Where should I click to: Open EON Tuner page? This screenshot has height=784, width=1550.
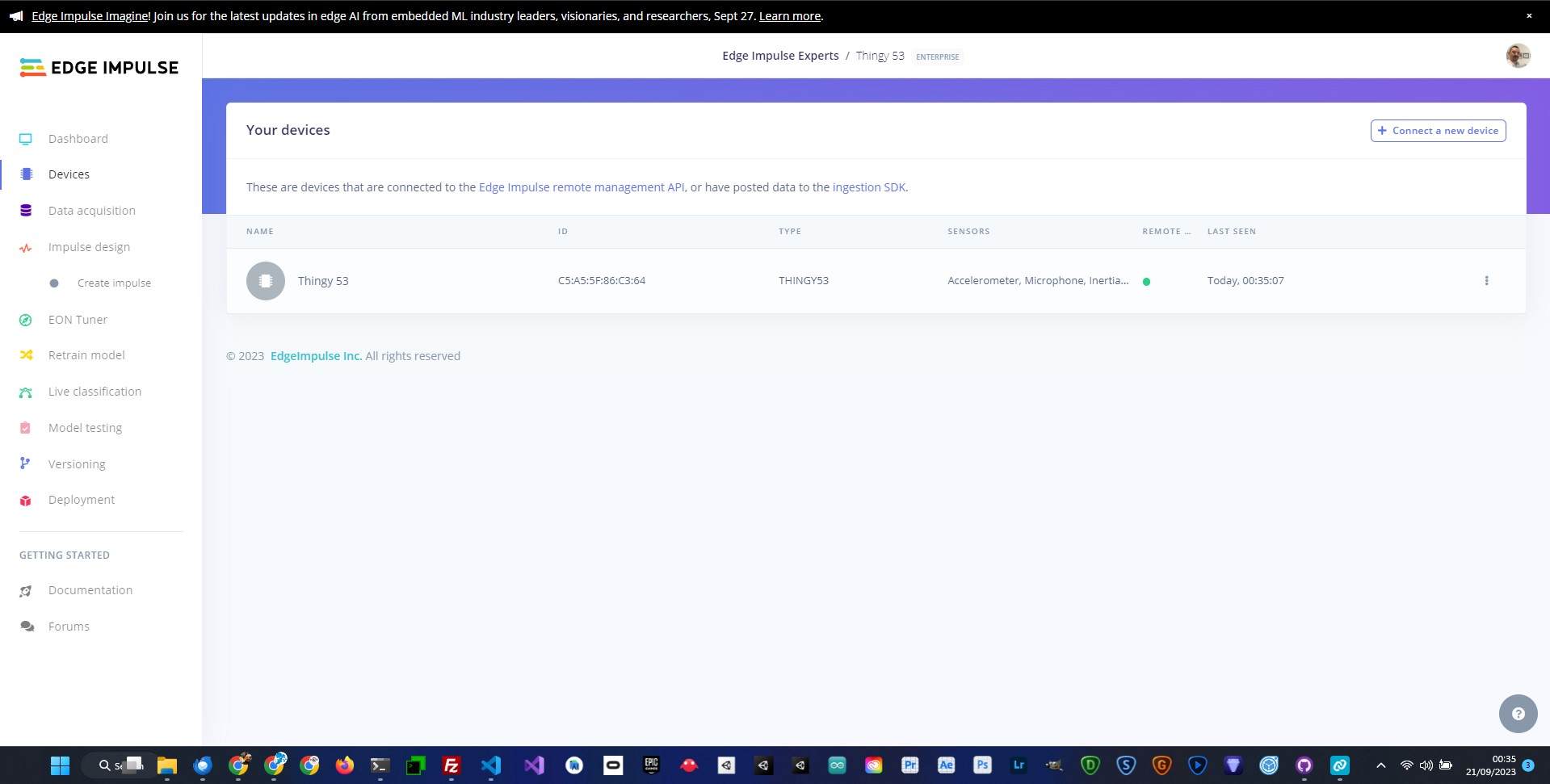[x=78, y=320]
